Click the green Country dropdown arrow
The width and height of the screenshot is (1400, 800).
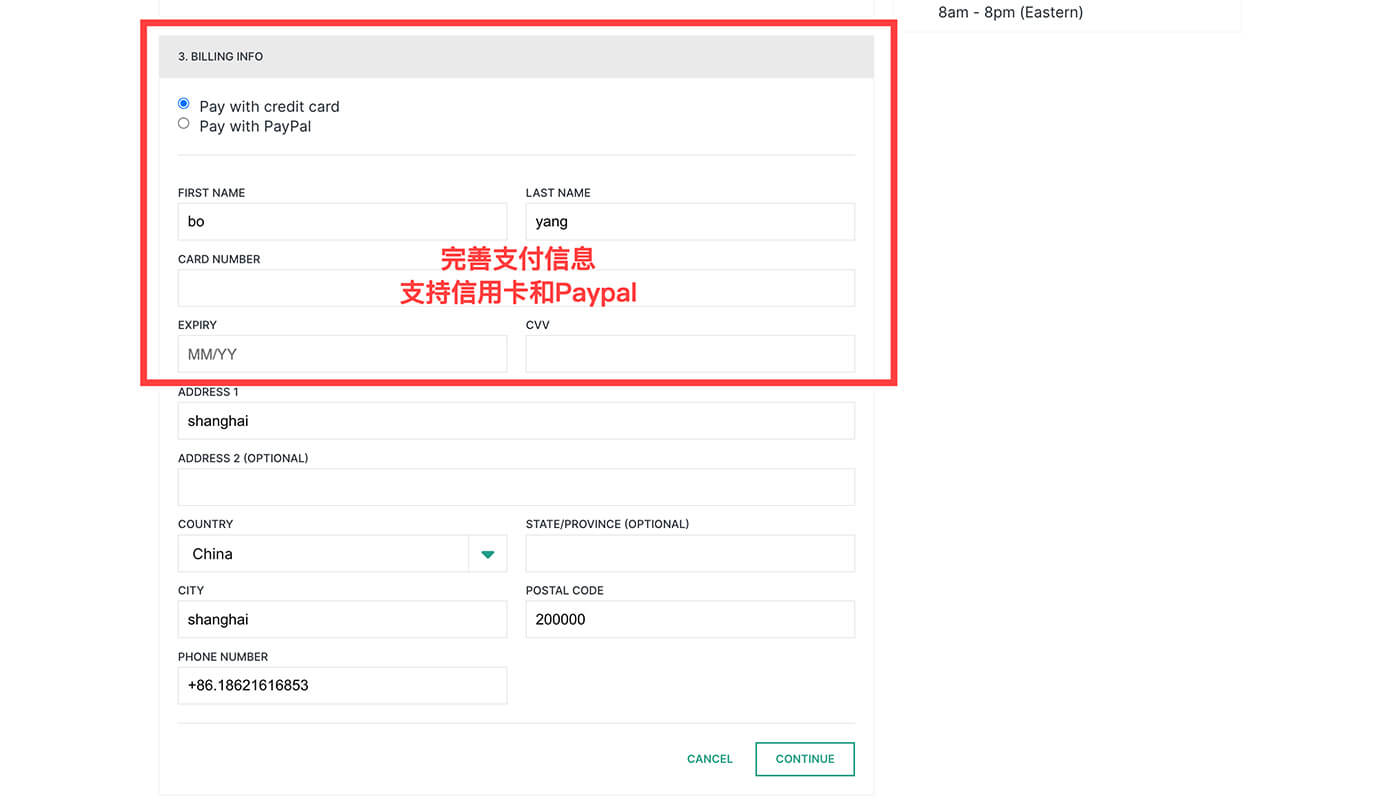pos(488,554)
